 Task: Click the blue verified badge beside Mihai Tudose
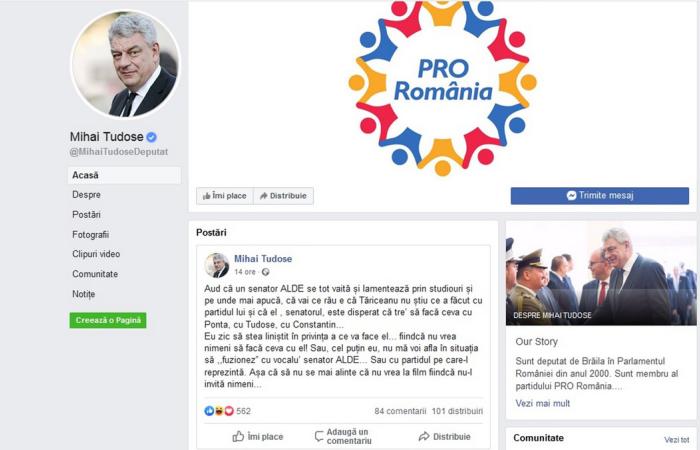point(151,137)
